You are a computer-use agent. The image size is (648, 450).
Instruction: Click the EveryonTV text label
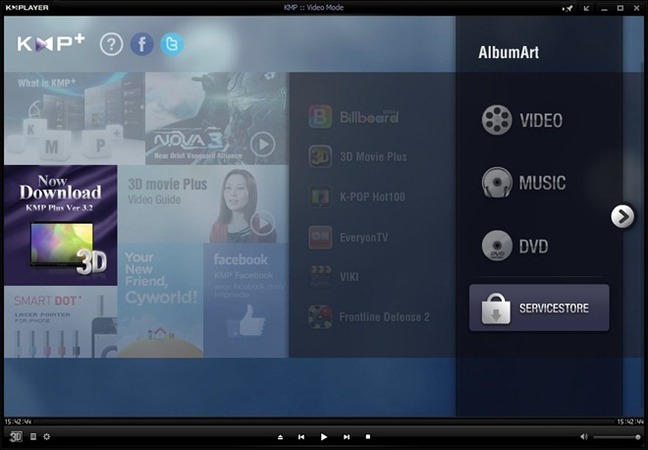364,238
